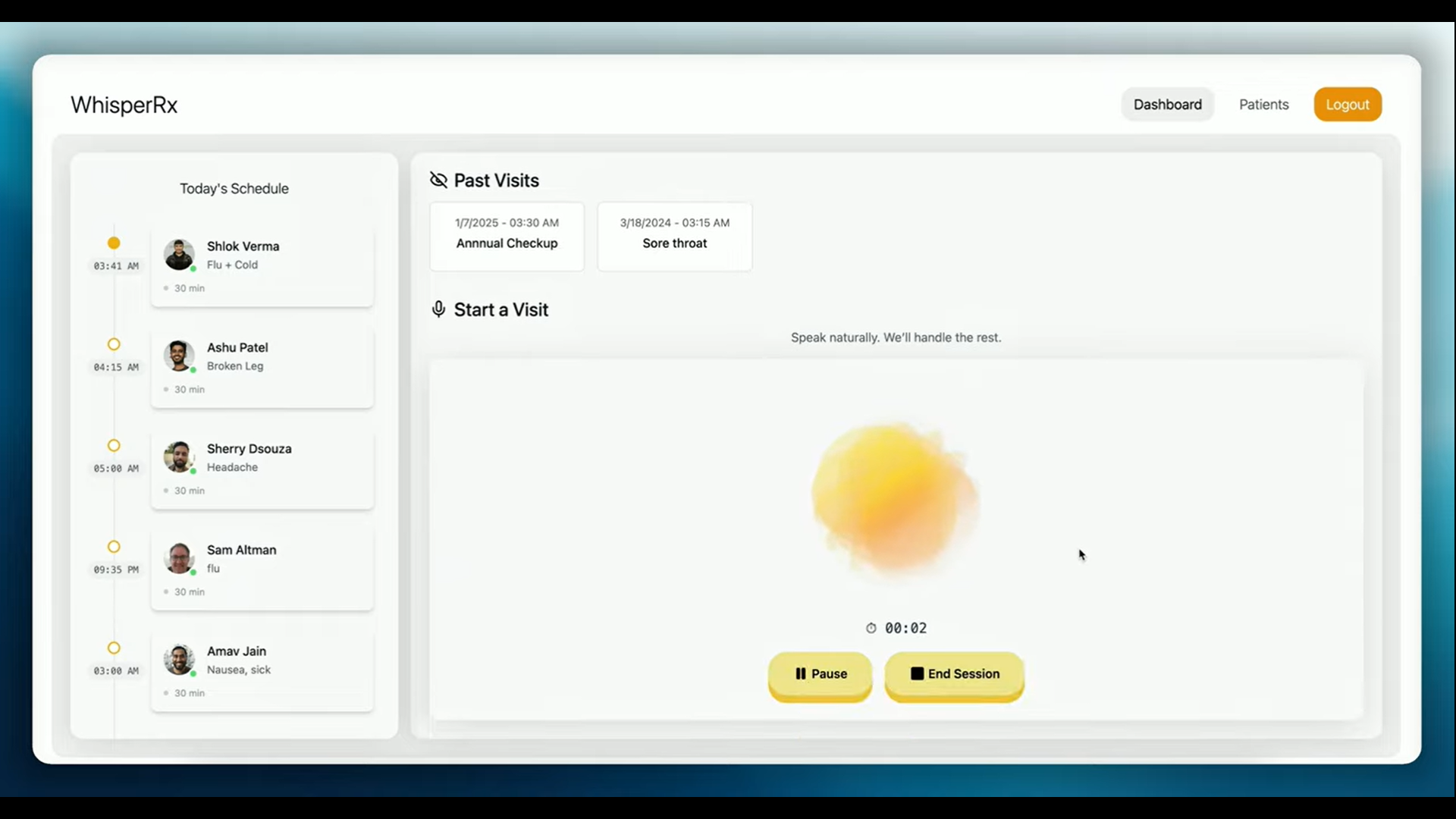
Task: Select the filled 03:41 AM timeline marker
Action: (114, 243)
